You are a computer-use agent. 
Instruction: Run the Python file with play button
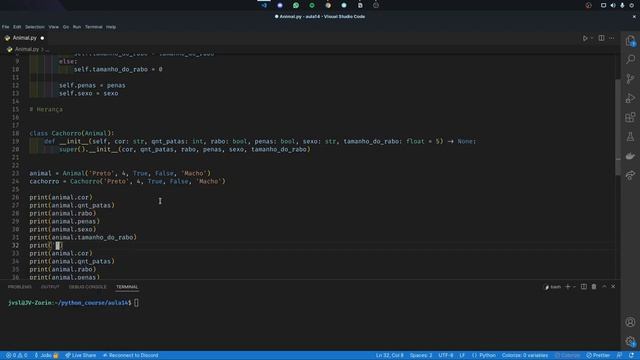coord(585,38)
